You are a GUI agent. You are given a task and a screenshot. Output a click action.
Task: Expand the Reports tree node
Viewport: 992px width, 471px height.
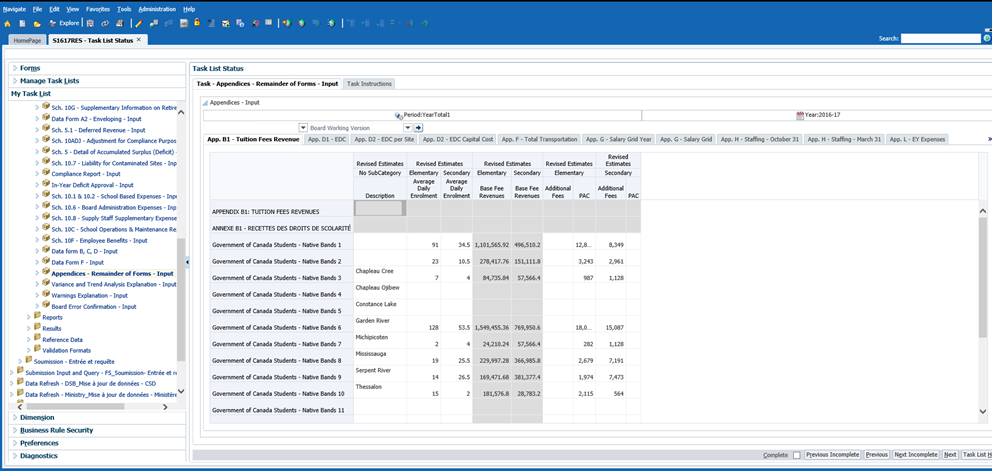(x=28, y=317)
